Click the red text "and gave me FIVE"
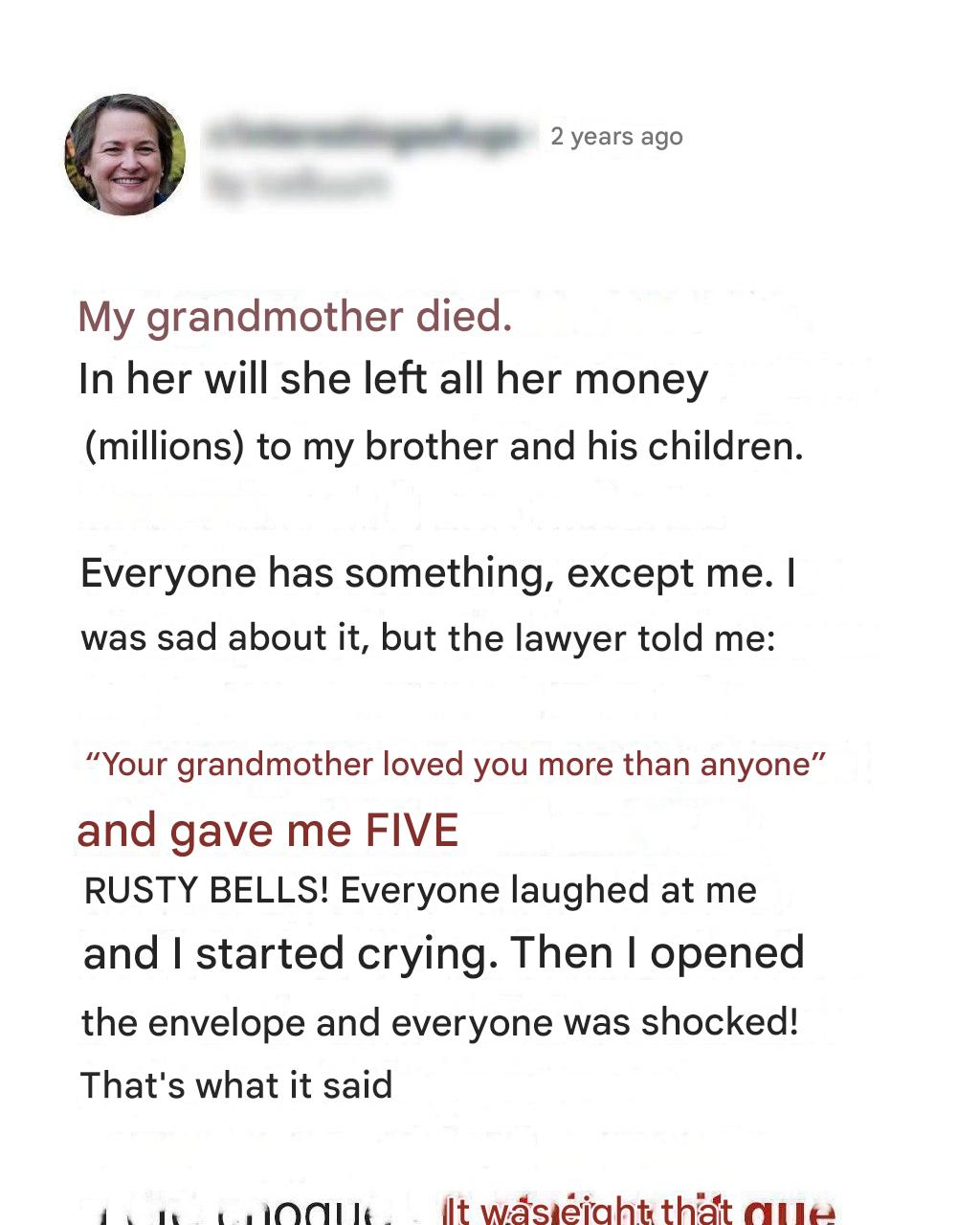980x1225 pixels. tap(268, 831)
